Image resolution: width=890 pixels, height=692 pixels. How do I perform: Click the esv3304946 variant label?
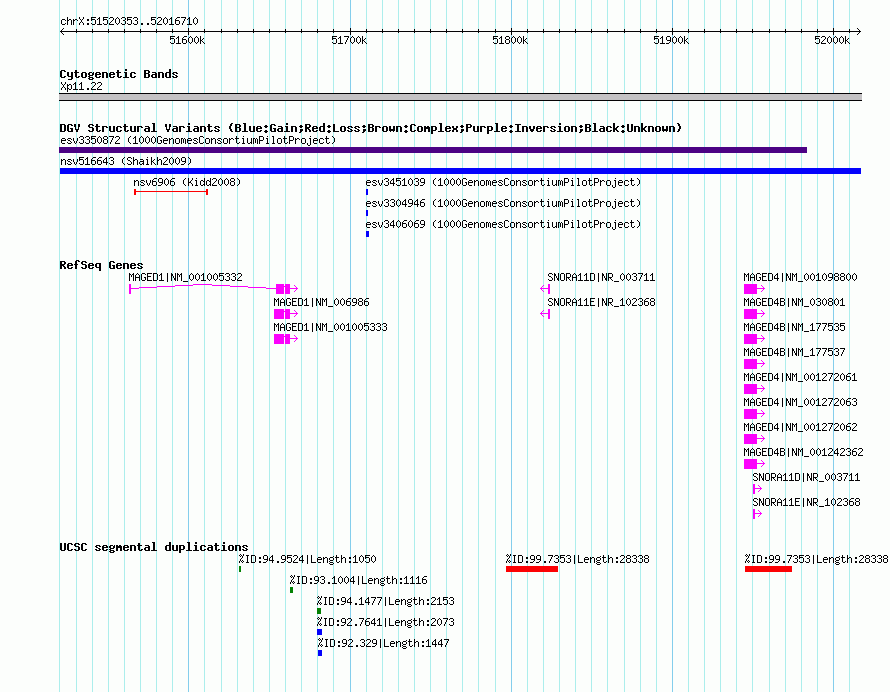tap(503, 203)
